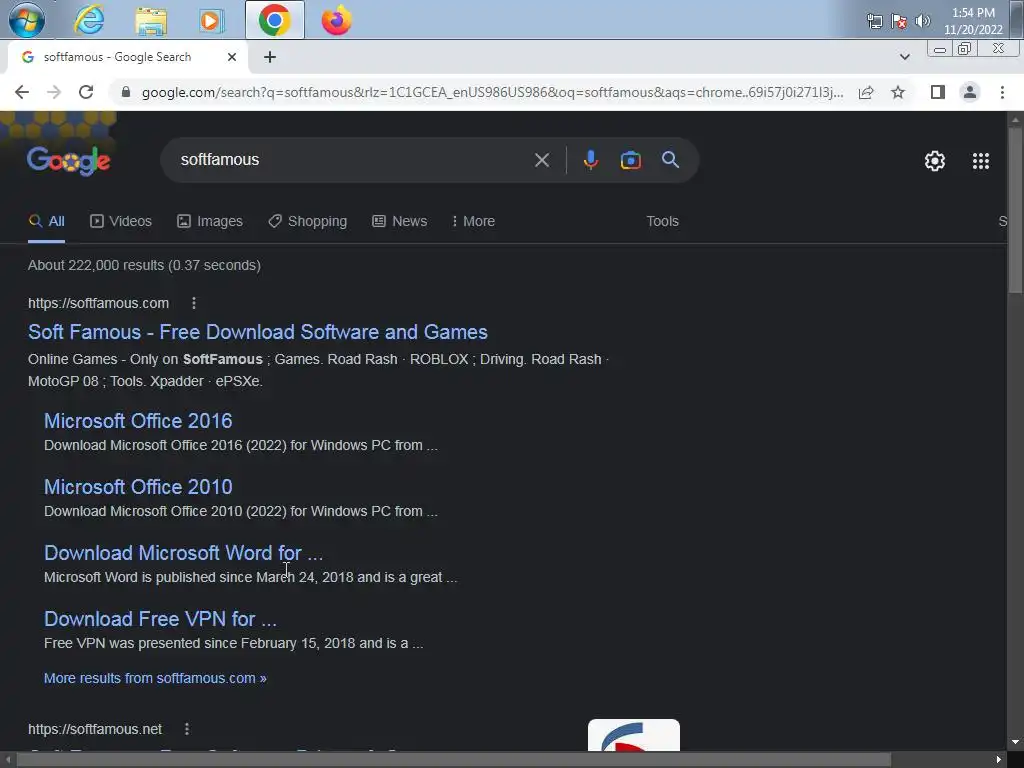Click the Windows Start orb
This screenshot has width=1024, height=768.
click(x=26, y=20)
